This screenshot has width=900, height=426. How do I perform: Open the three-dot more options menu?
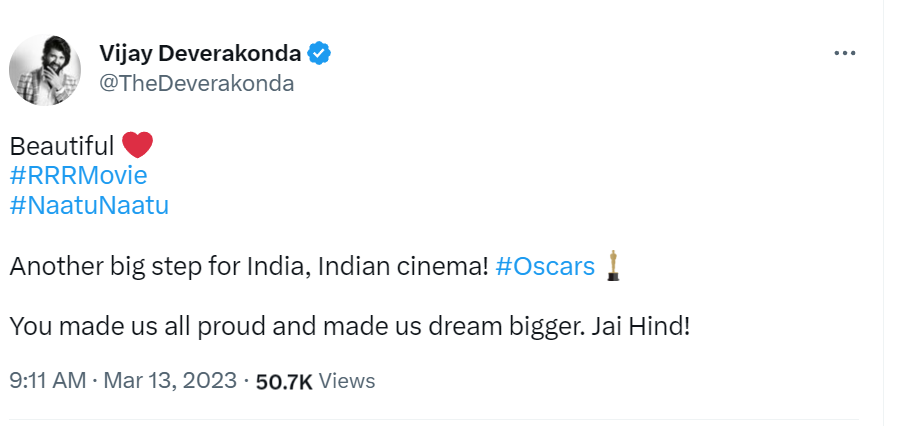[845, 52]
